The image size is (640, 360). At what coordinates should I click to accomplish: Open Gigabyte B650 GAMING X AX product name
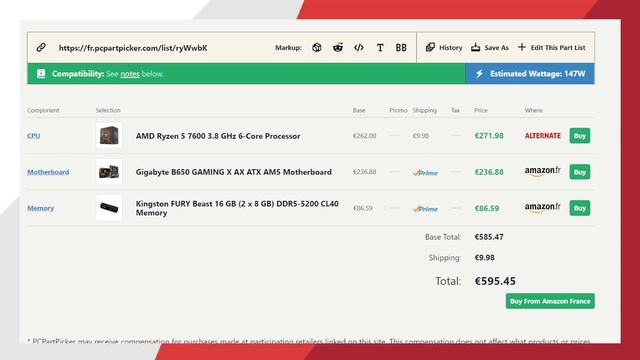(x=233, y=172)
